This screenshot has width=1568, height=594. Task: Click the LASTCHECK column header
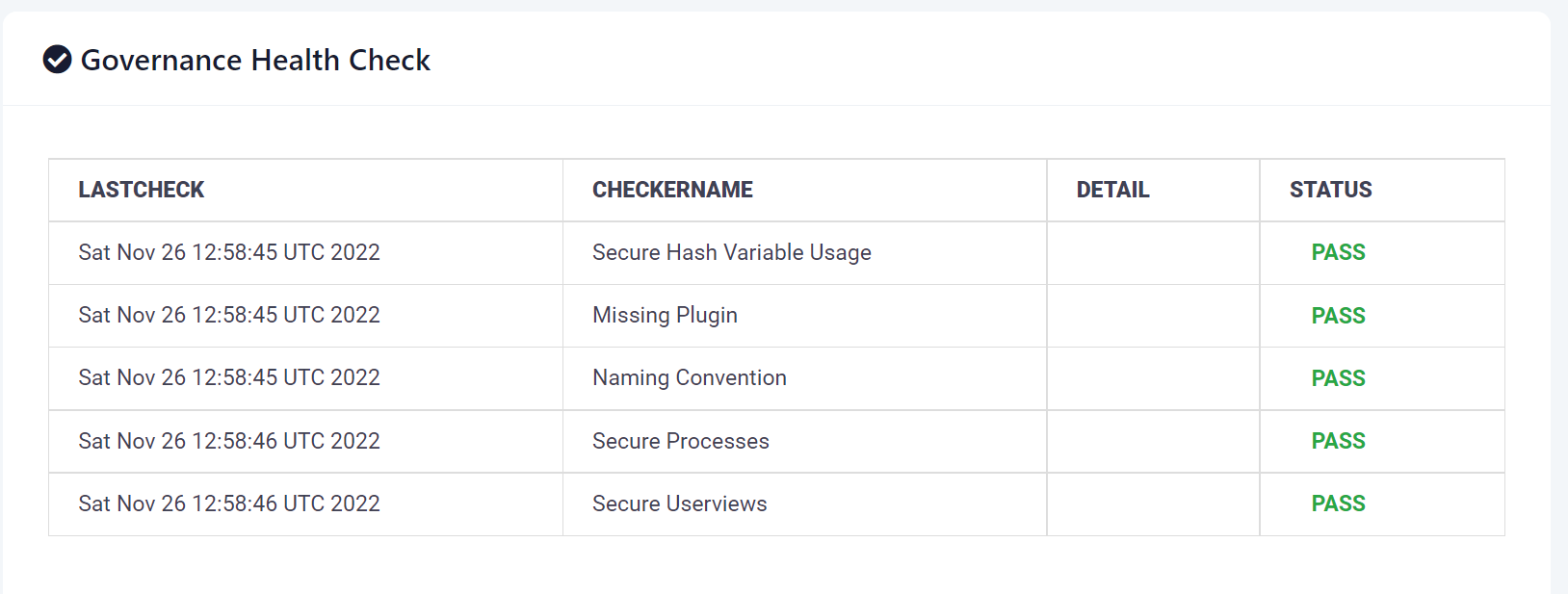click(142, 190)
